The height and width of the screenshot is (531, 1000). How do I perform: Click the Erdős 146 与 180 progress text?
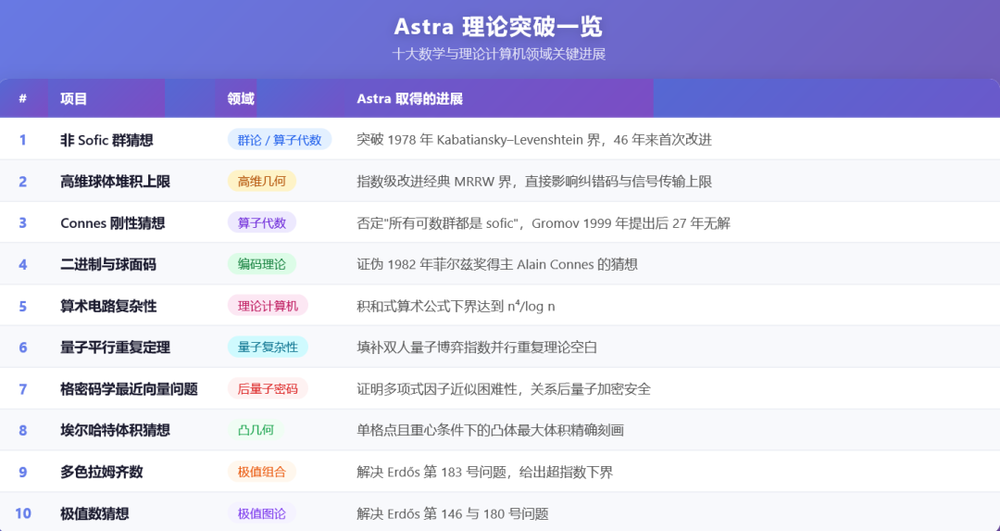[x=453, y=514]
